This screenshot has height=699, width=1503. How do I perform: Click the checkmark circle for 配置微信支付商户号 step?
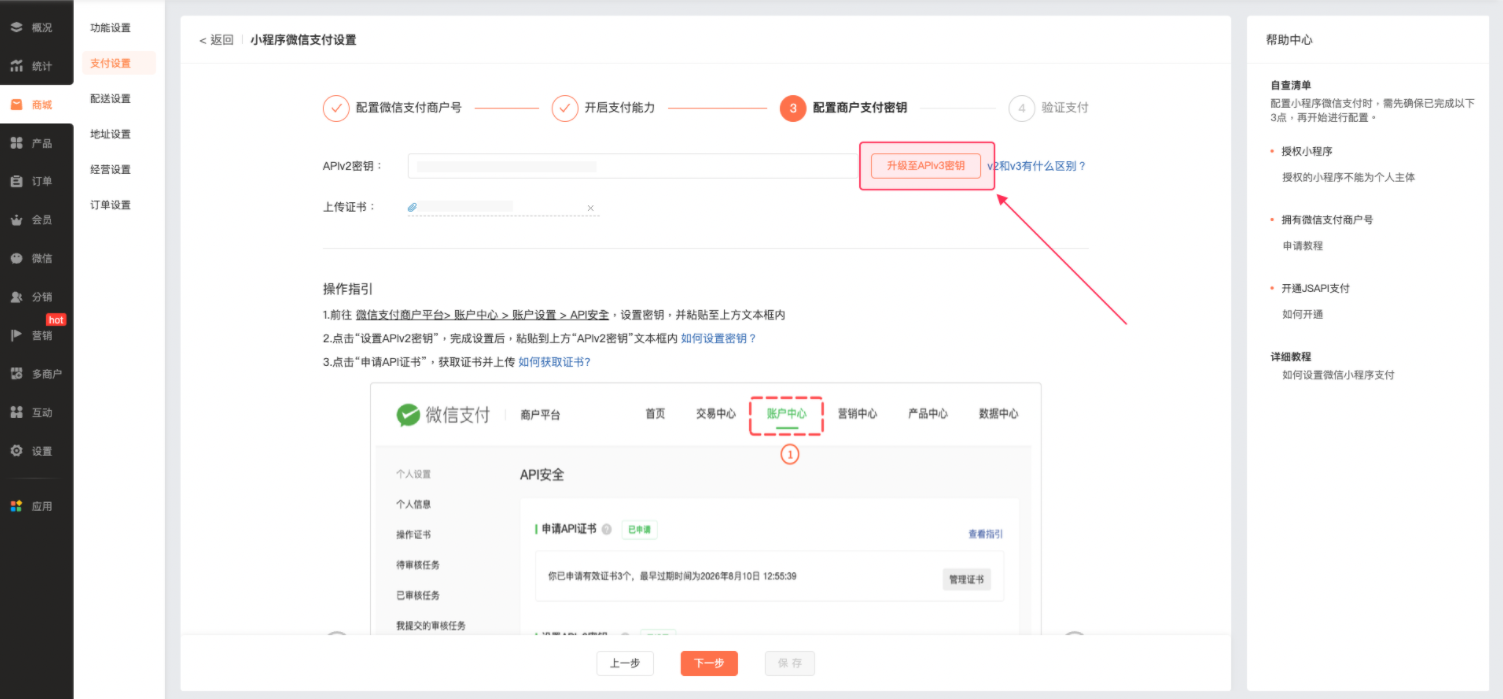[336, 108]
